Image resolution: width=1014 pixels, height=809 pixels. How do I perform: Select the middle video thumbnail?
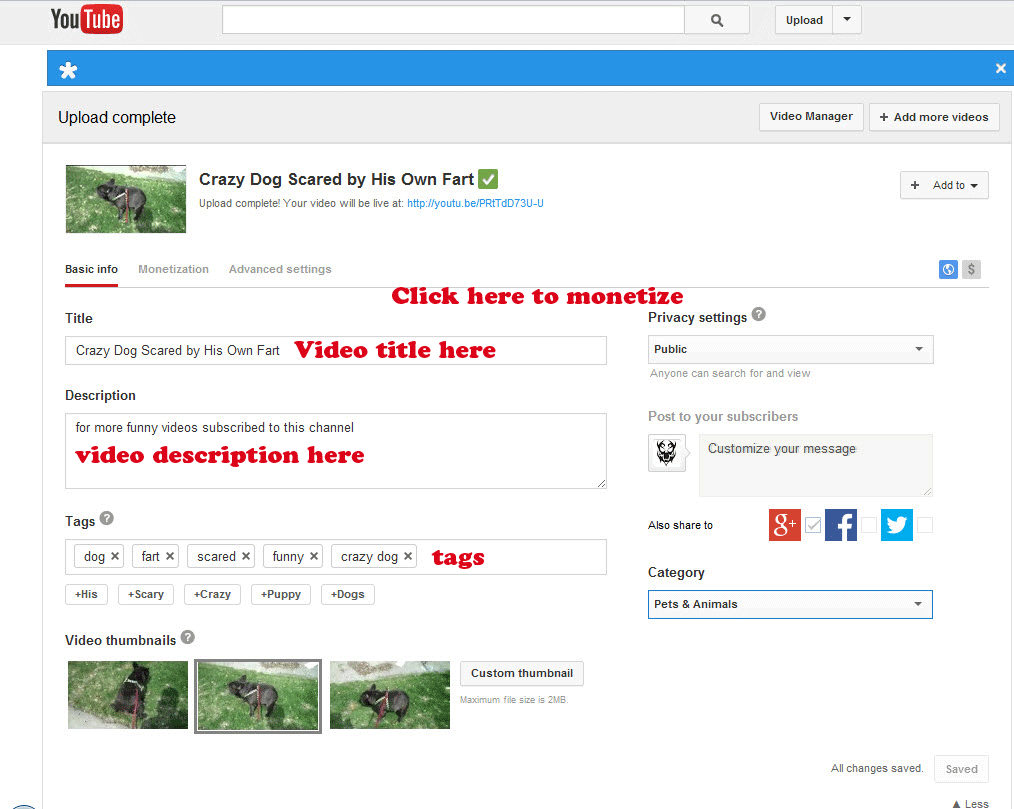coord(257,694)
